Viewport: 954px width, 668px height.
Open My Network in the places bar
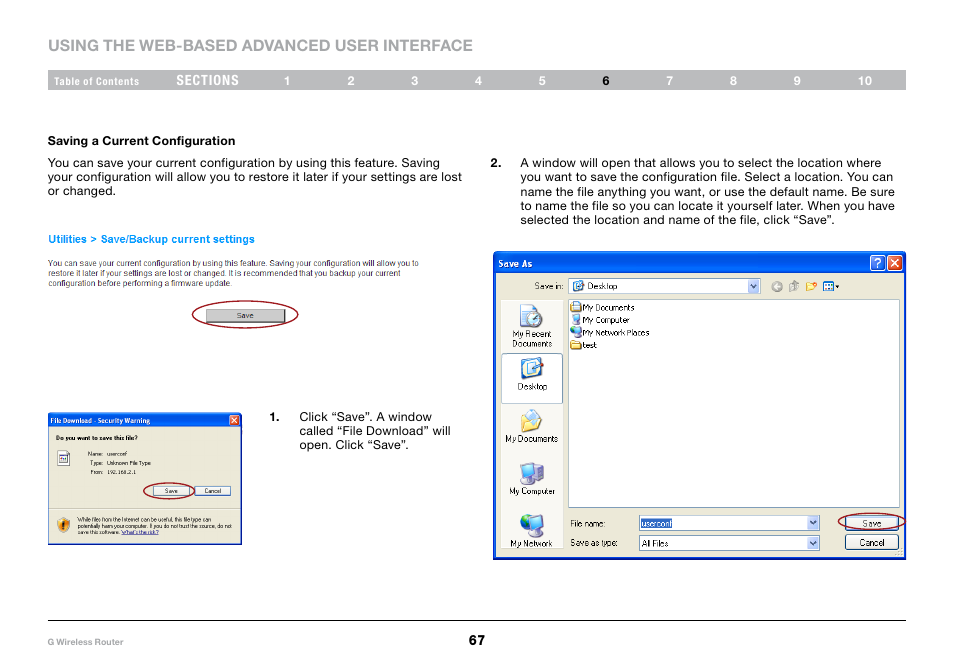coord(531,531)
